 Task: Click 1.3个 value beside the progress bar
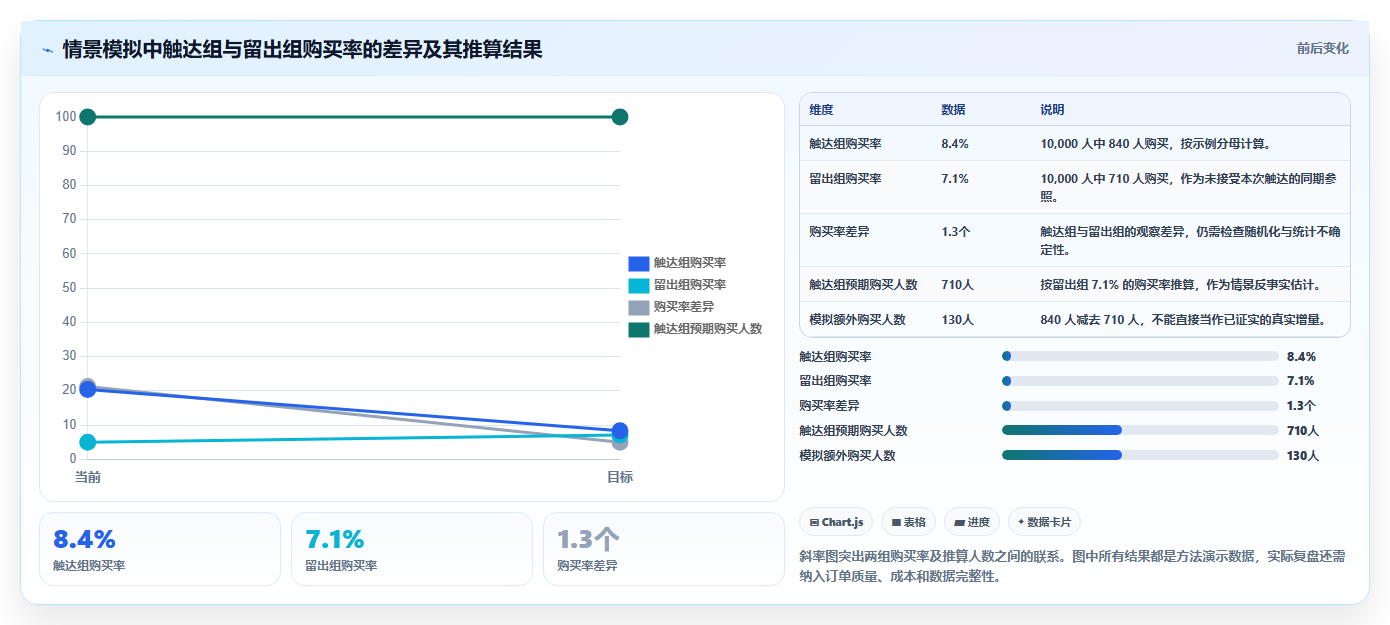(x=1301, y=406)
